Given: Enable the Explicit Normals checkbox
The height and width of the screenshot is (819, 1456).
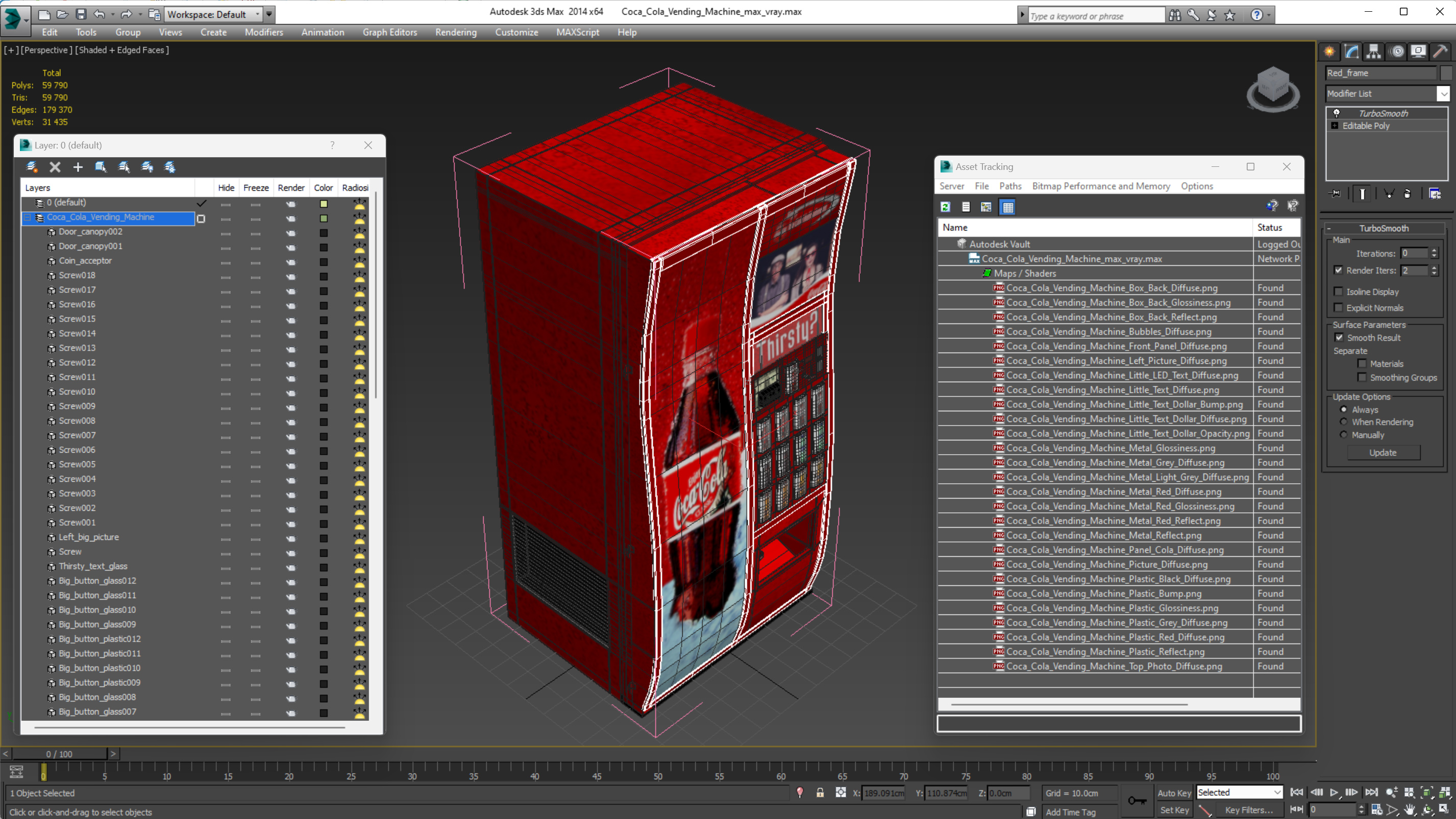Looking at the screenshot, I should click(x=1338, y=308).
